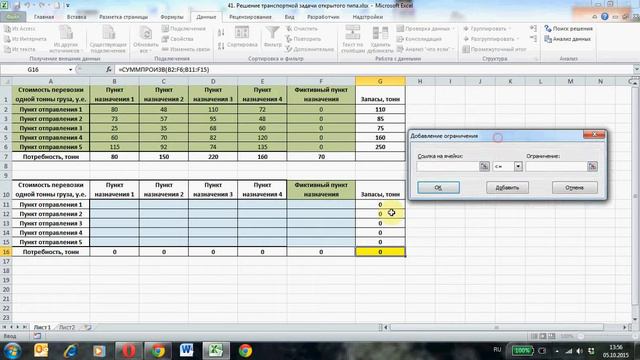Open the File (Файл) tab

(x=13, y=17)
